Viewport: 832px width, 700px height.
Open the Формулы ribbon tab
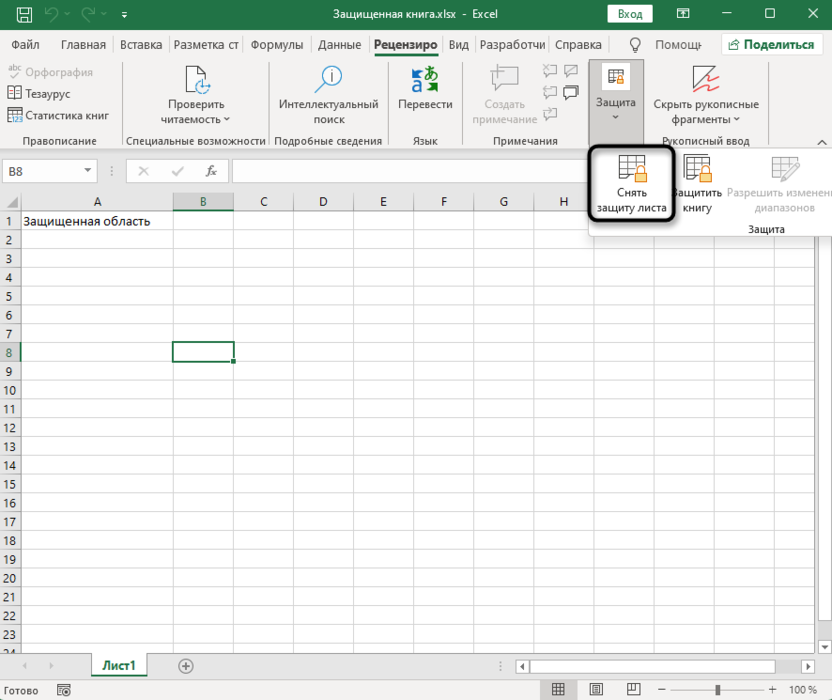click(277, 45)
